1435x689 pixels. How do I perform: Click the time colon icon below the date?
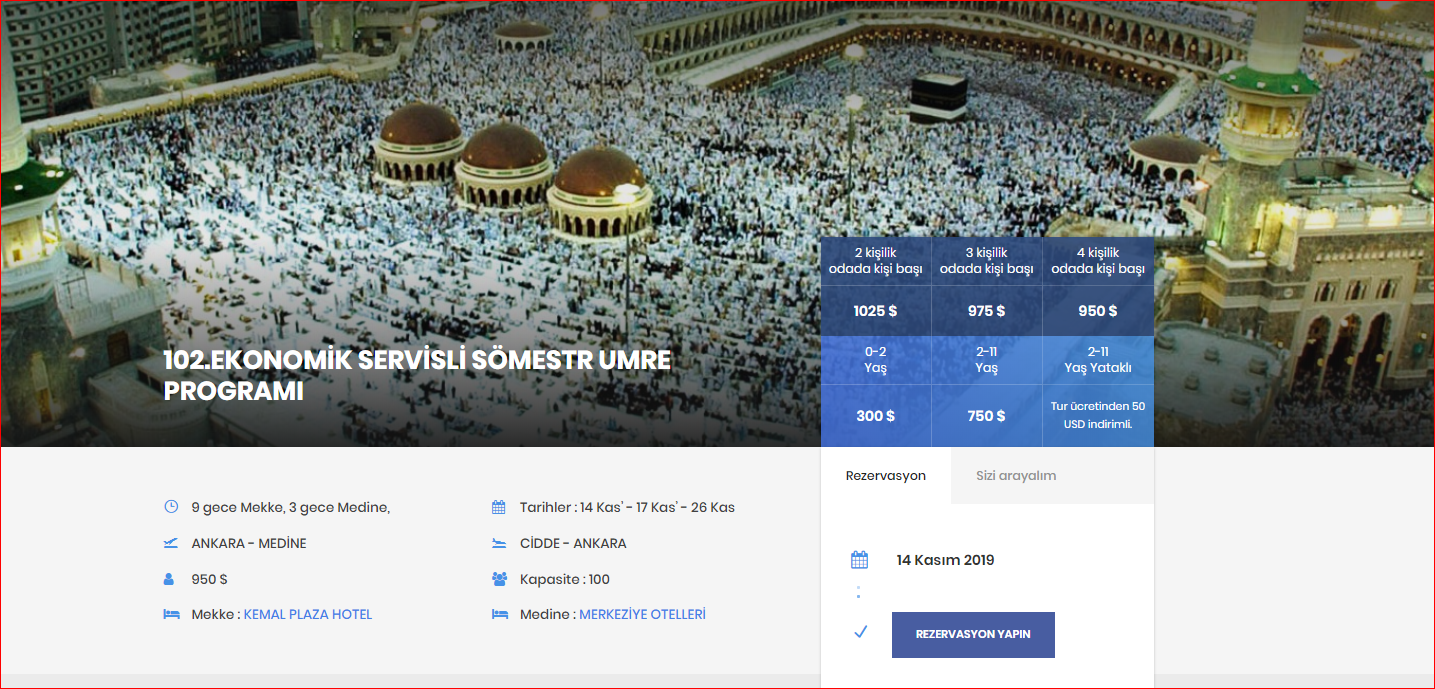point(860,592)
